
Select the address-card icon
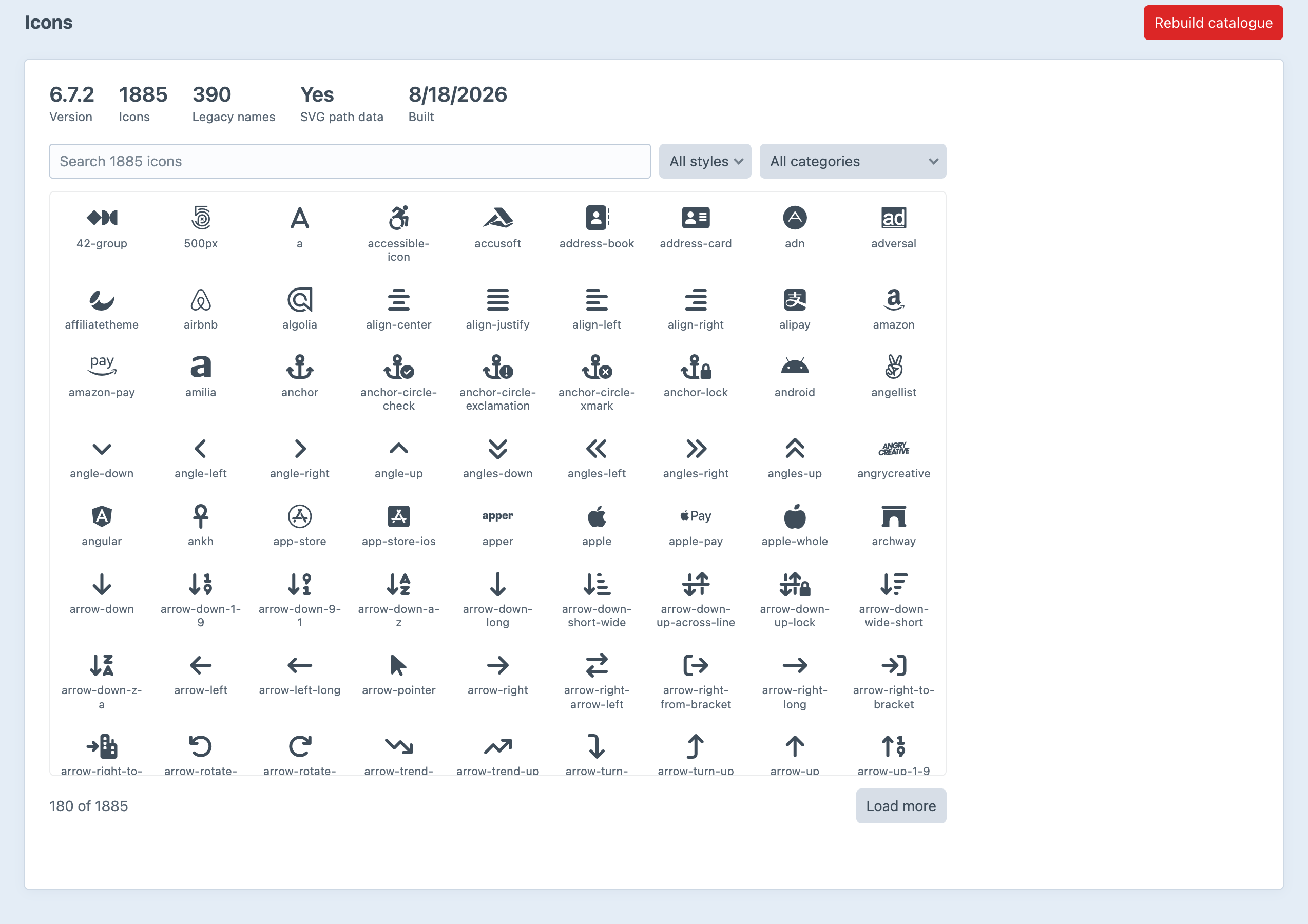point(696,218)
